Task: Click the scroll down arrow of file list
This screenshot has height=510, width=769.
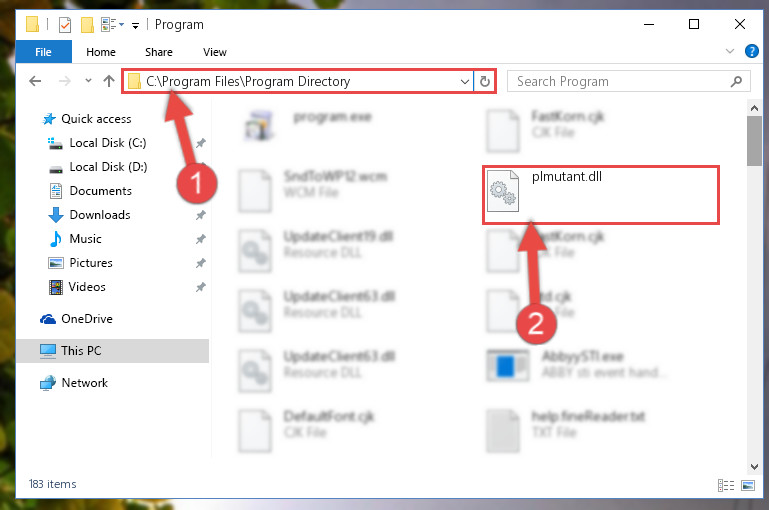Action: 754,467
